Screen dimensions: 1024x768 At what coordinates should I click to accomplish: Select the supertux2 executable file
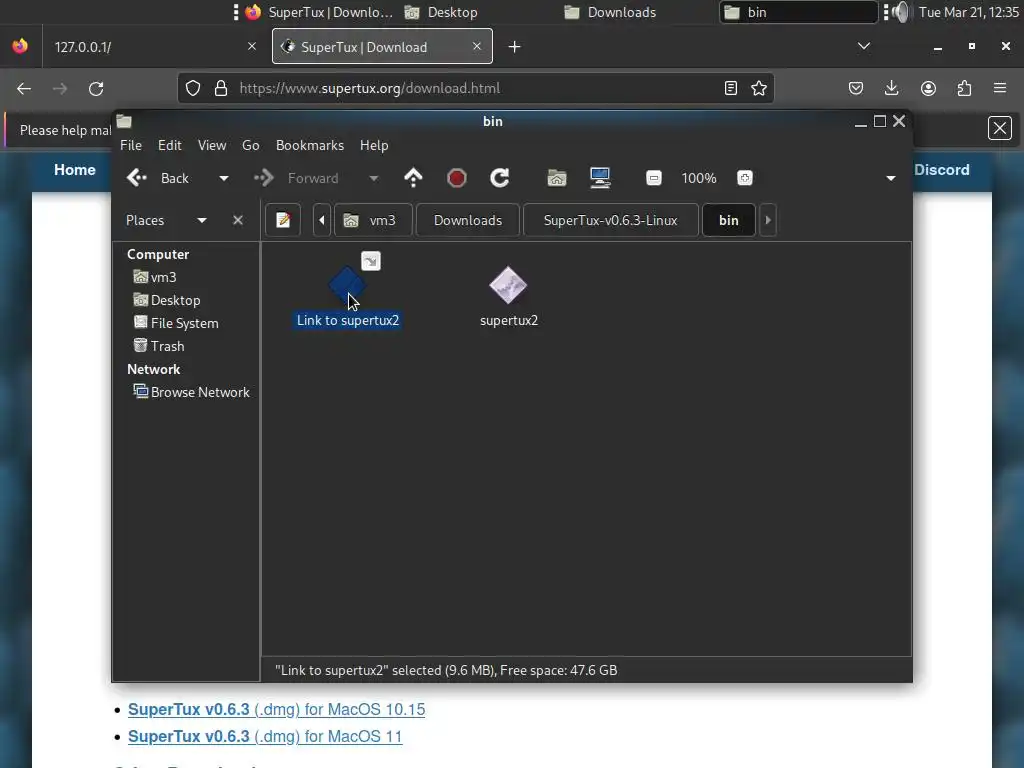[508, 295]
